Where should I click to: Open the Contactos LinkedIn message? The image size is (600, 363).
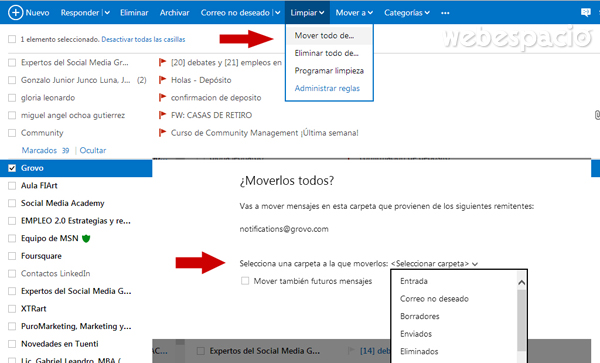pyautogui.click(x=55, y=273)
